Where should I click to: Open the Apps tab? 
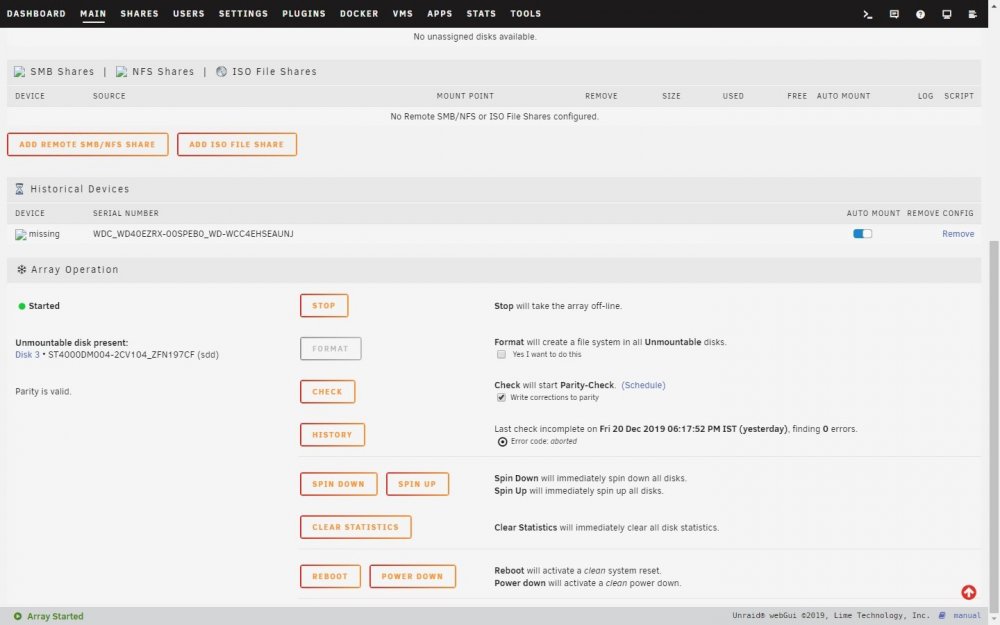440,13
